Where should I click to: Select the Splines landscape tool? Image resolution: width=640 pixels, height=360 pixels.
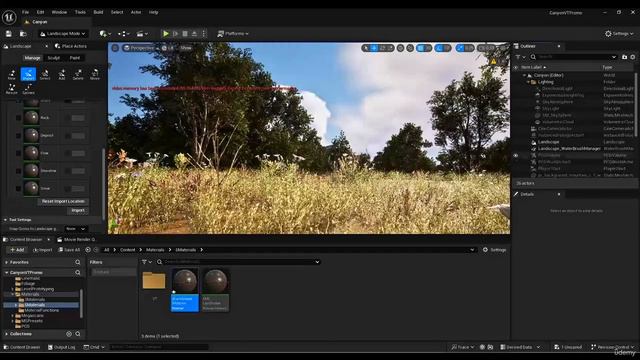tap(28, 89)
